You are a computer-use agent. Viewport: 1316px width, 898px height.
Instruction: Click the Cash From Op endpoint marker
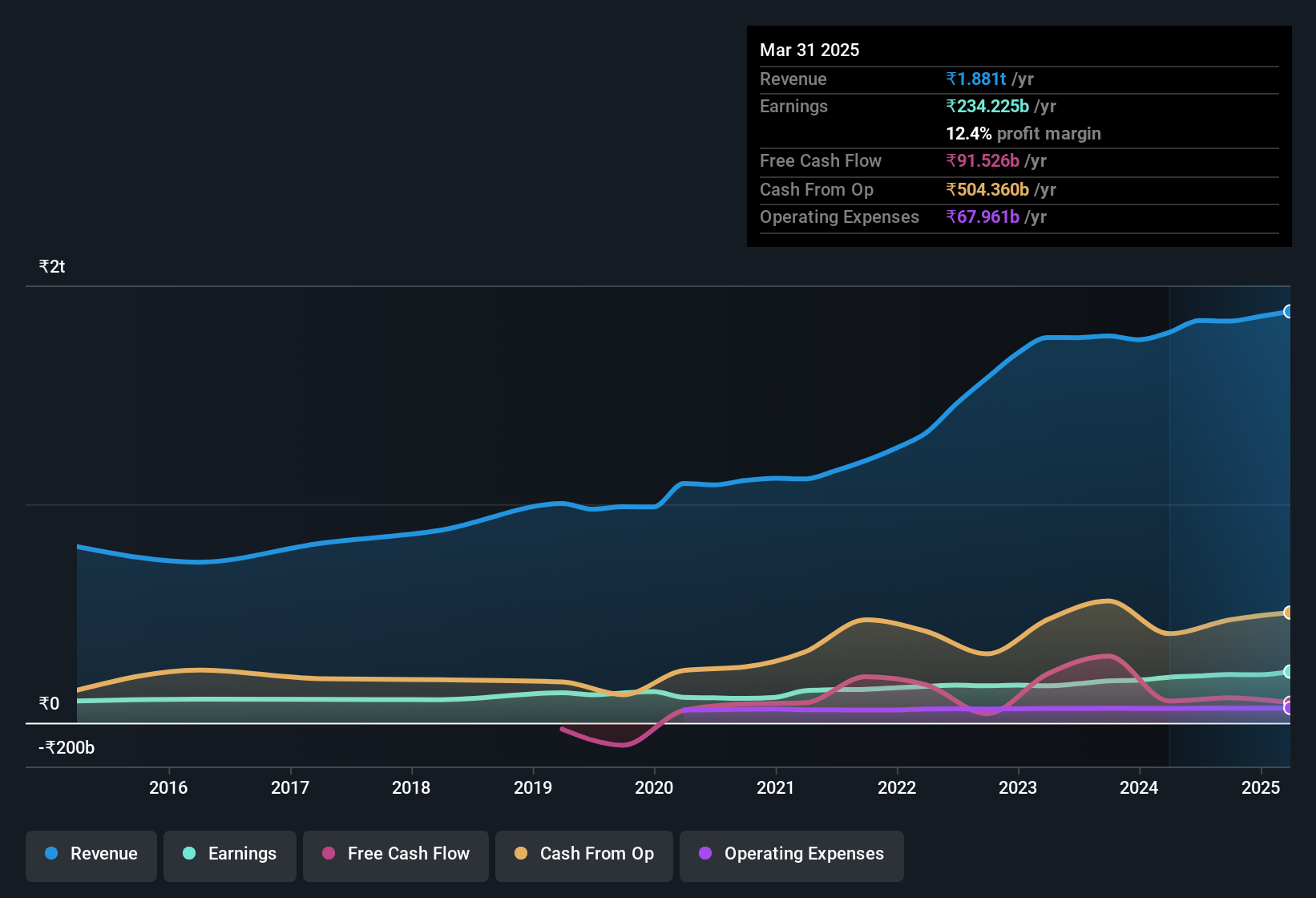[x=1289, y=613]
